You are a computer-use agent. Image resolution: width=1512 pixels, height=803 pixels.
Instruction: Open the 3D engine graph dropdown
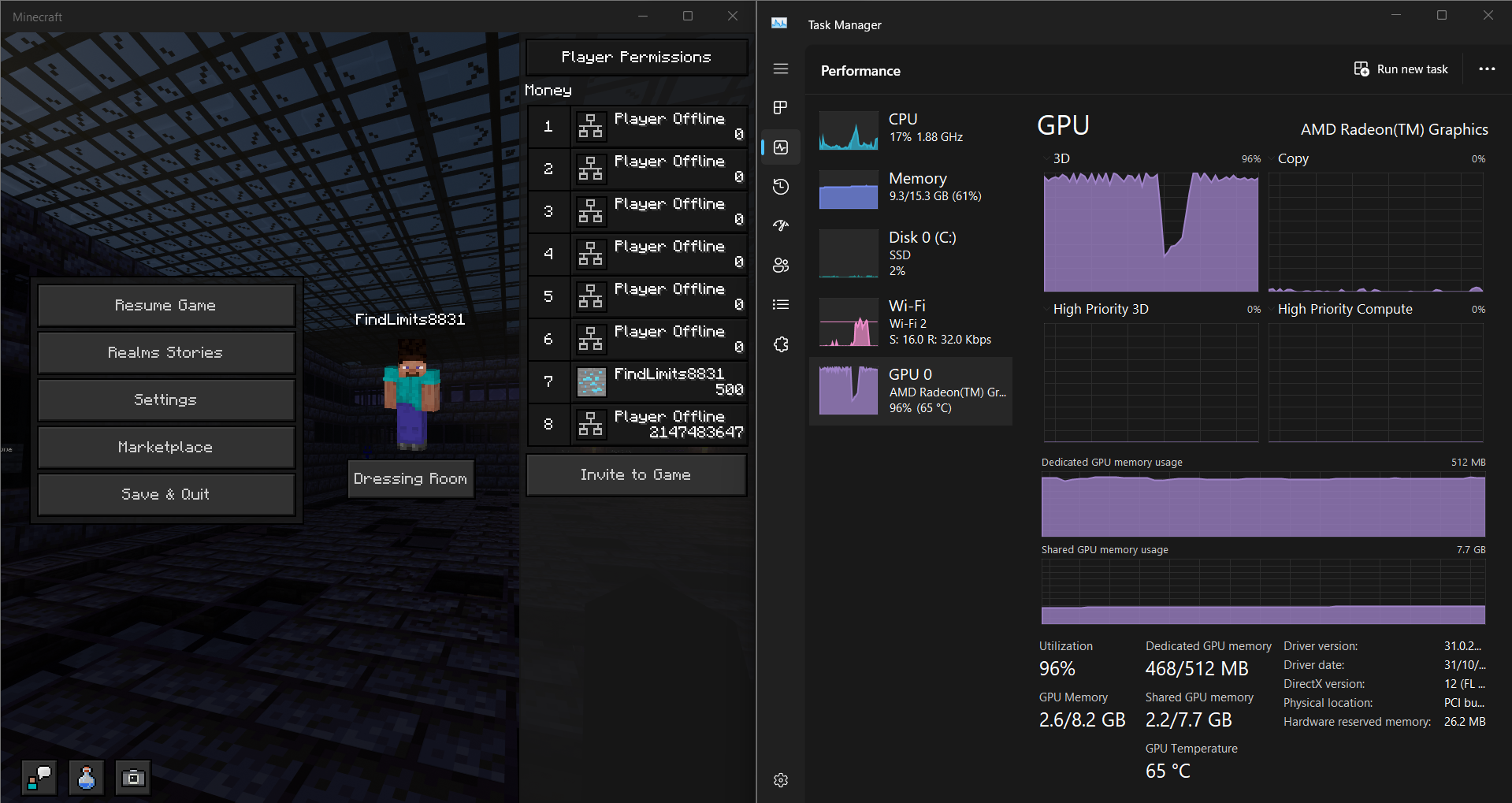[x=1047, y=159]
